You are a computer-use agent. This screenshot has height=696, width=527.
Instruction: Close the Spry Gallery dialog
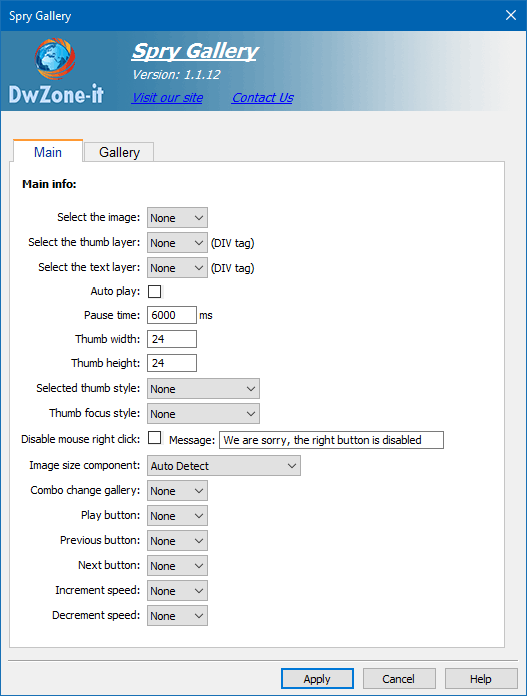pyautogui.click(x=511, y=15)
